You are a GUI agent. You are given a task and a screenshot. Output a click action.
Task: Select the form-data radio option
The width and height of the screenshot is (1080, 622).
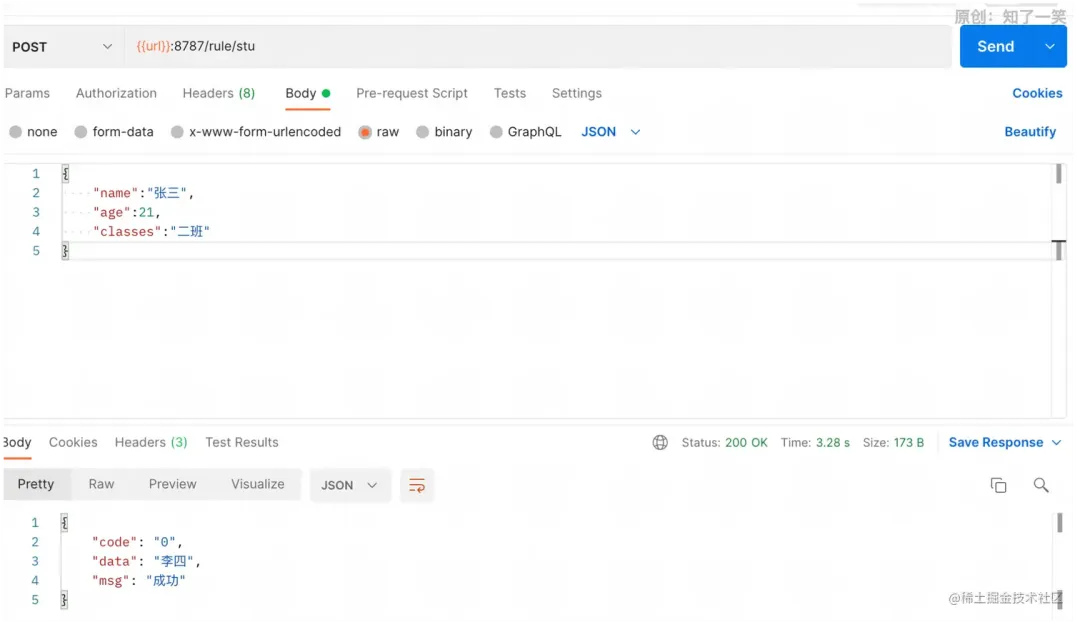81,132
